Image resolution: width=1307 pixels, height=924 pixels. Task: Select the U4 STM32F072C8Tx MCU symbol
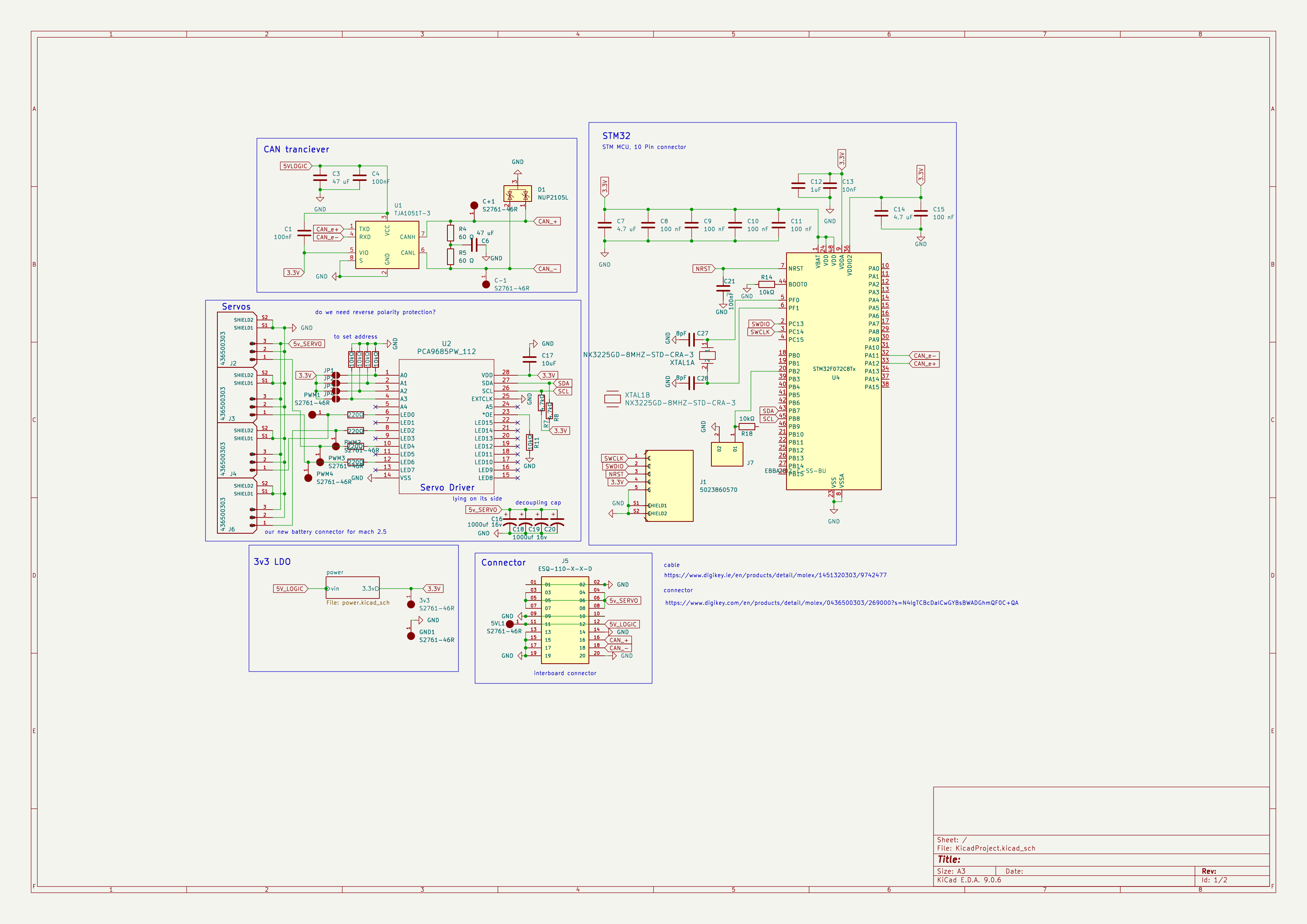[834, 371]
